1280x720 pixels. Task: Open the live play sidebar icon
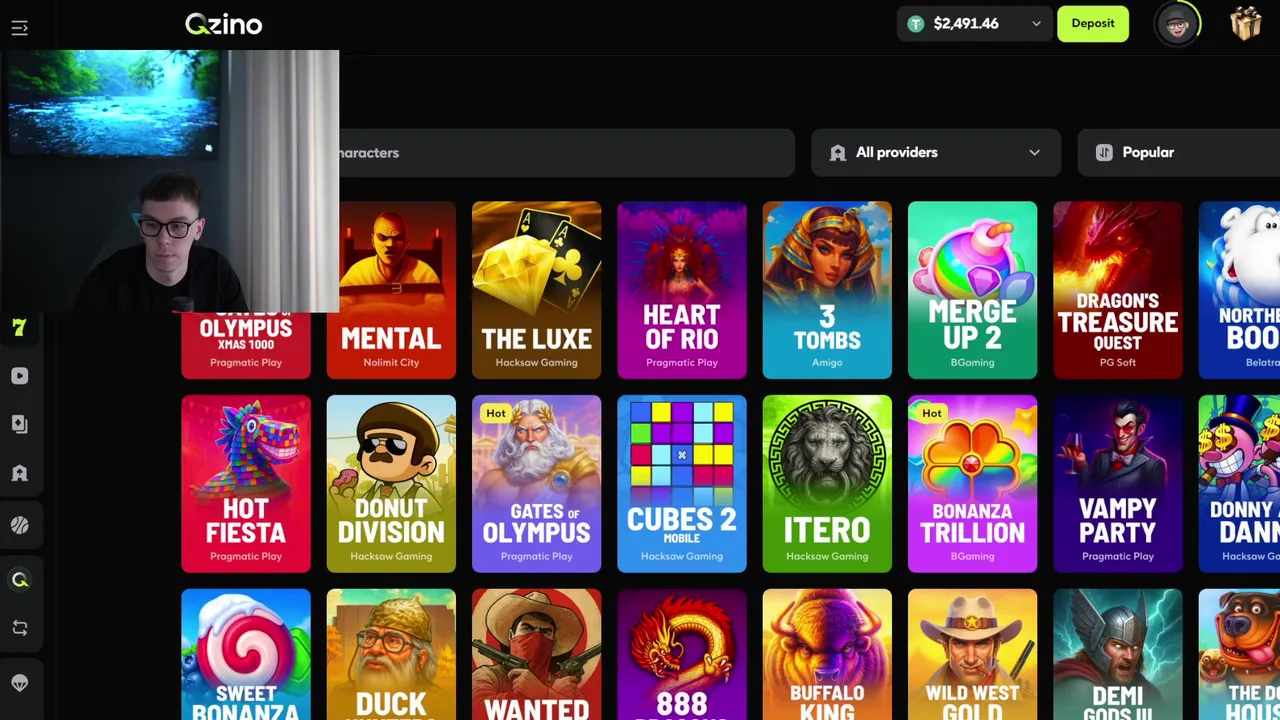point(19,376)
